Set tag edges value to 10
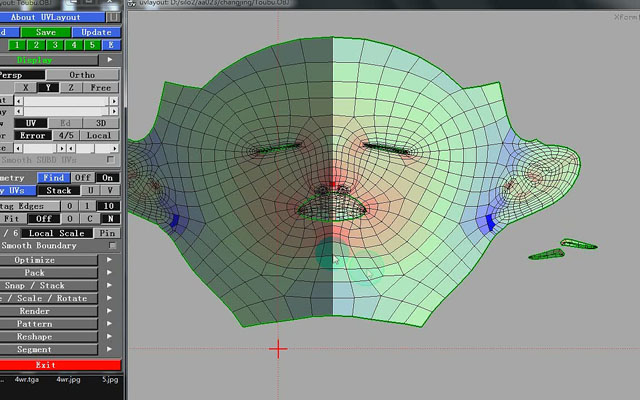Screen dimensions: 640x400 [109, 206]
